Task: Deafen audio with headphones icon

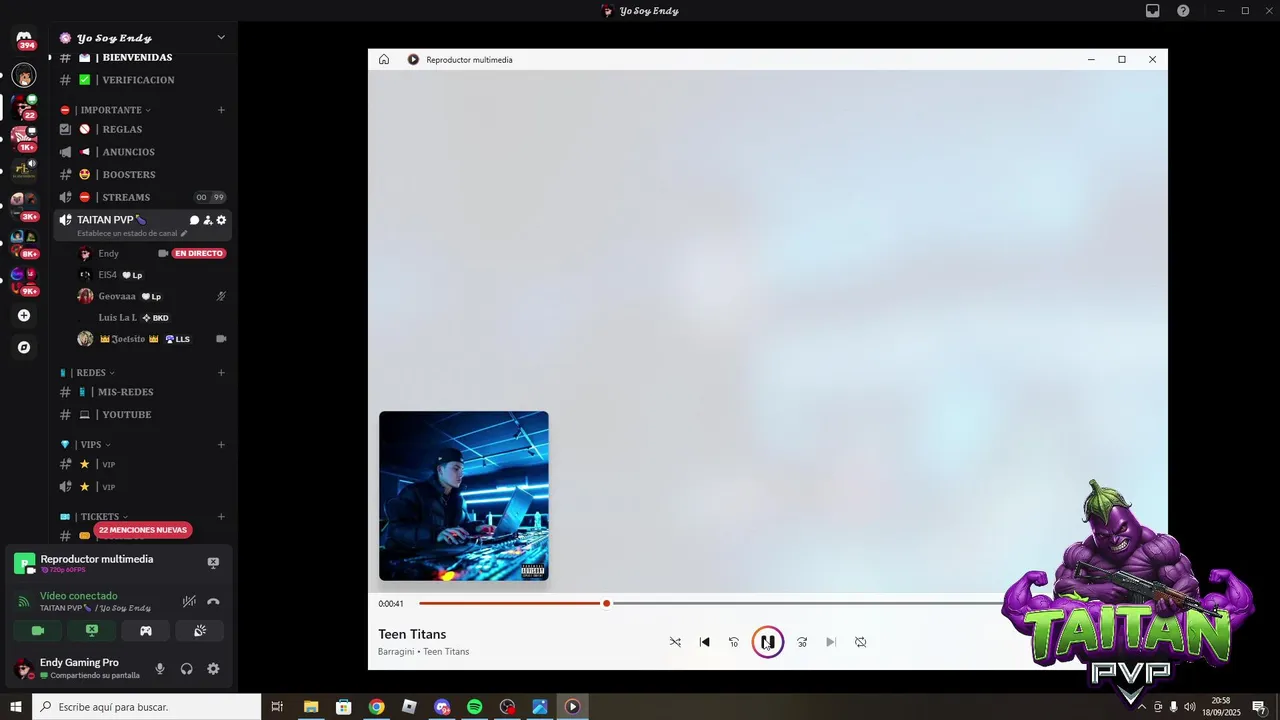Action: [x=187, y=669]
